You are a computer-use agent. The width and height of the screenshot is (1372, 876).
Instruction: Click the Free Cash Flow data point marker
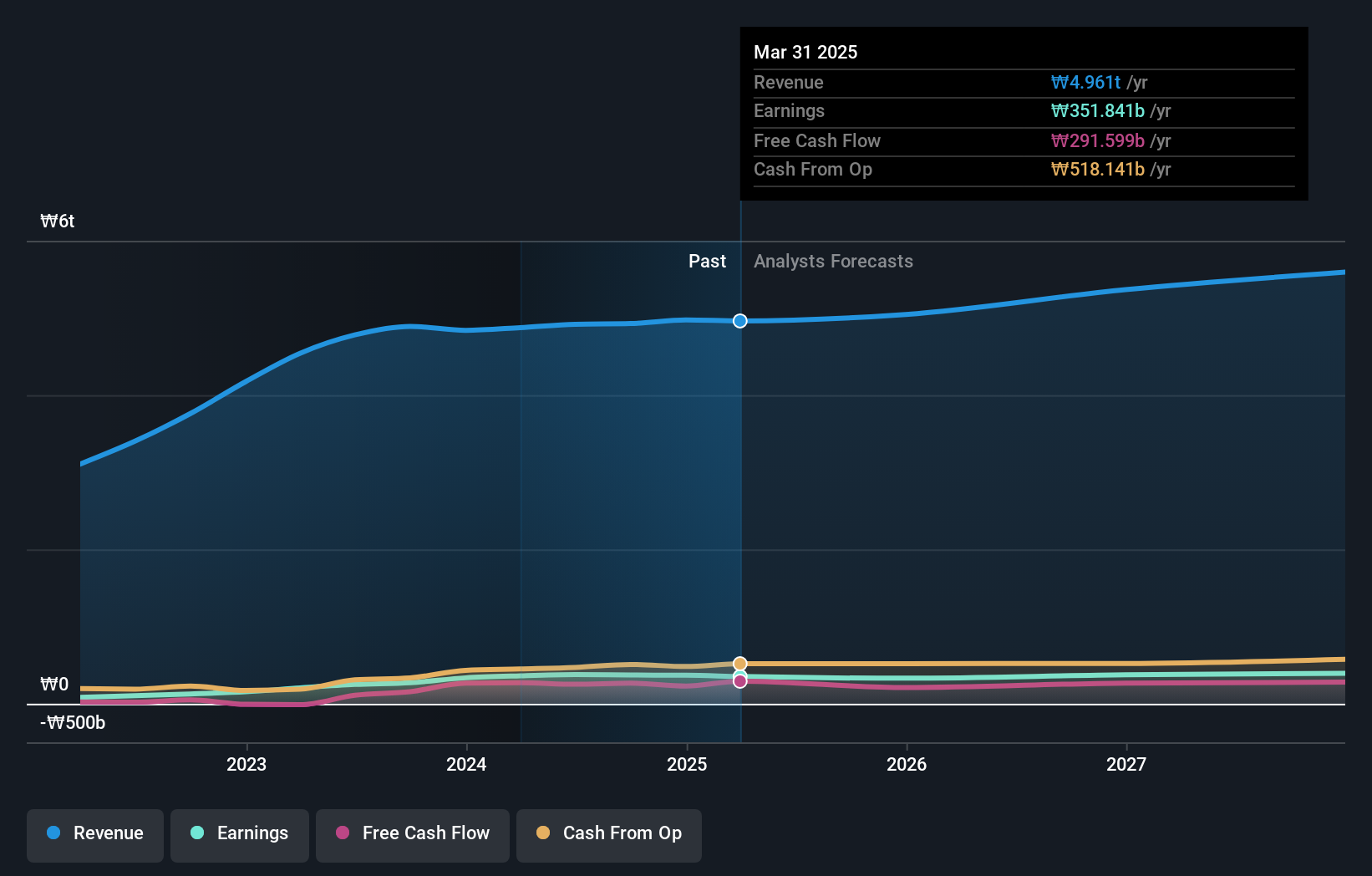point(740,681)
